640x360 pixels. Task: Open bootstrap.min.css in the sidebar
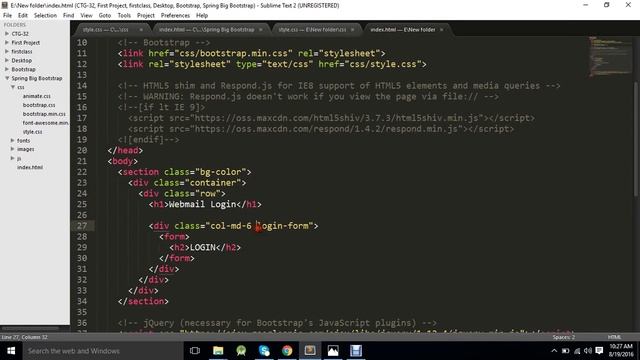coord(44,114)
